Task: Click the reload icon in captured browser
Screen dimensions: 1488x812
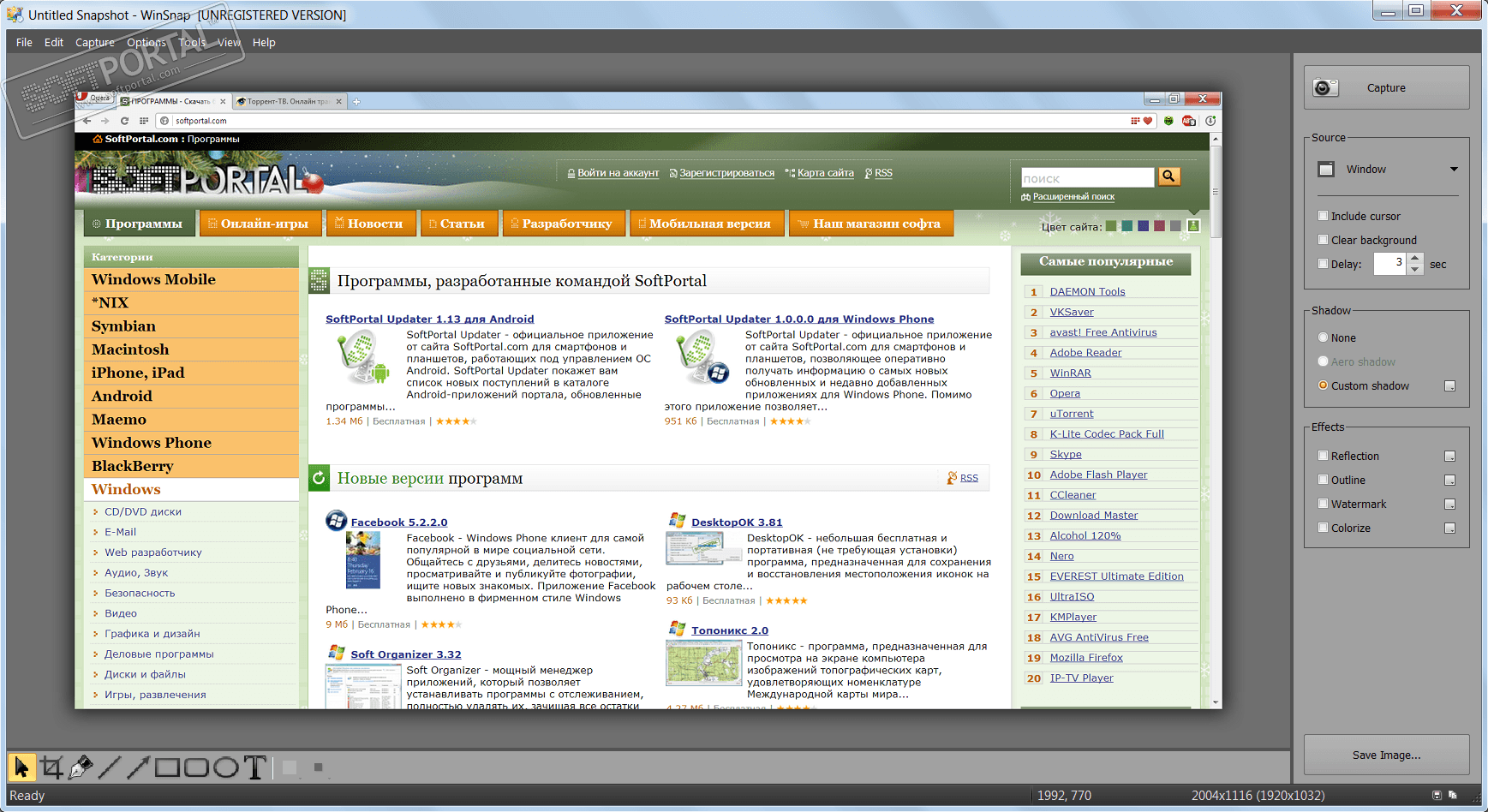Action: [125, 121]
